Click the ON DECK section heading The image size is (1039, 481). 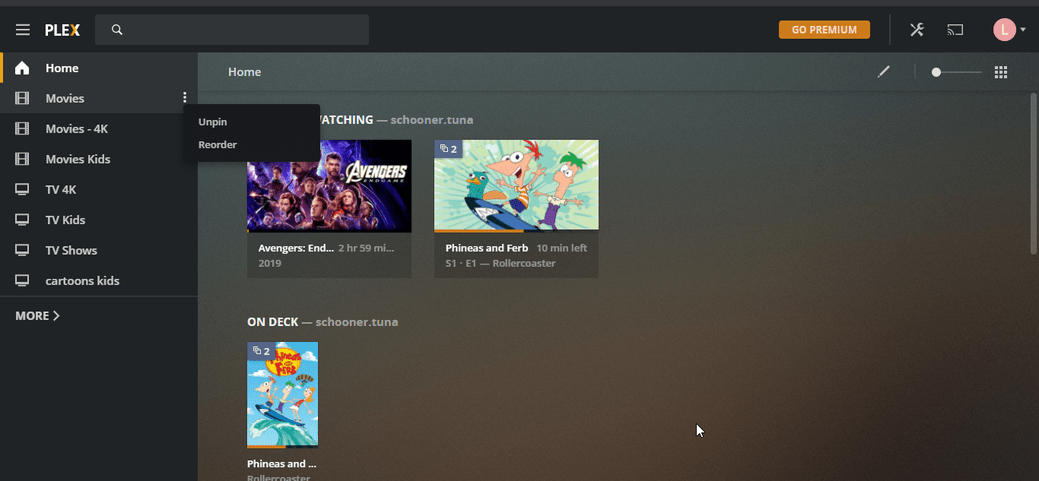pos(272,322)
